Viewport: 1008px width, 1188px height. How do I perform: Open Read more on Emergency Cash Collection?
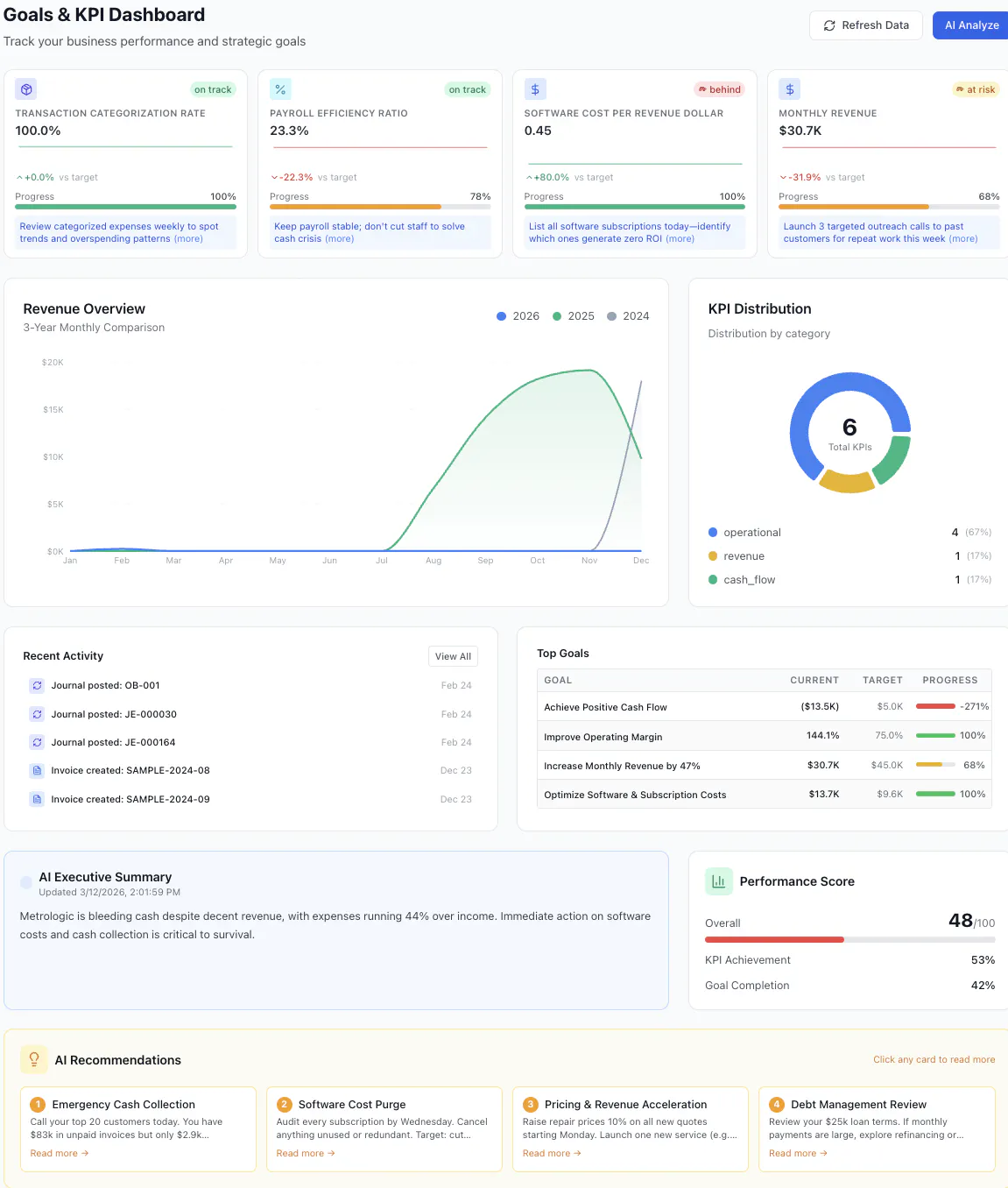pos(60,1154)
